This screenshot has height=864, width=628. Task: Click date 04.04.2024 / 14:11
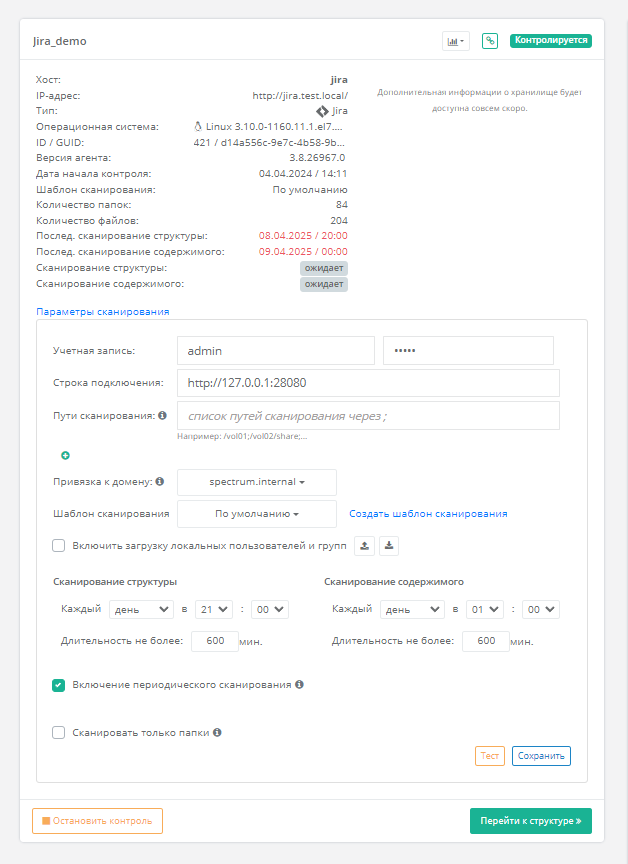click(x=303, y=174)
